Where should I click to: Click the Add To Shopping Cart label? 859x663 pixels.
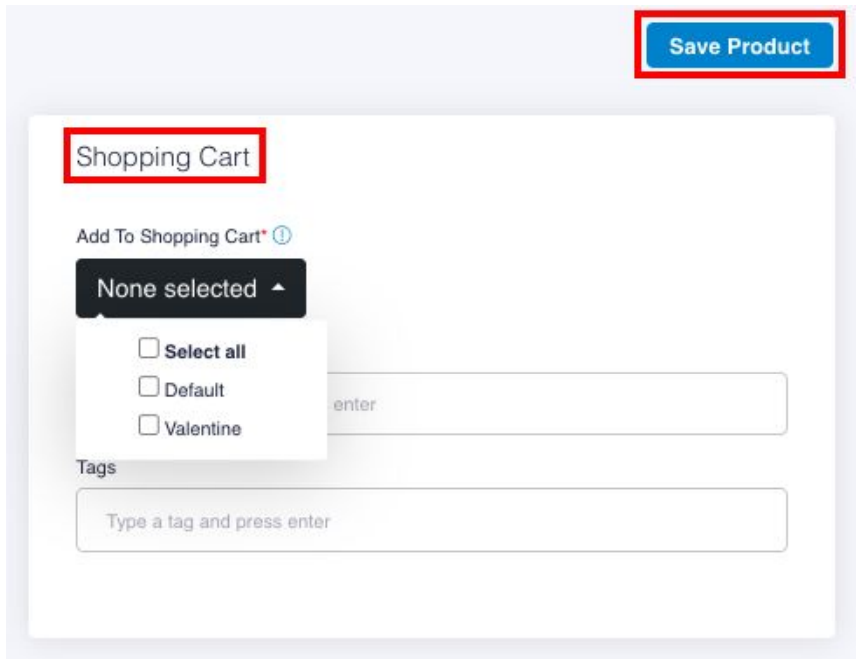168,236
